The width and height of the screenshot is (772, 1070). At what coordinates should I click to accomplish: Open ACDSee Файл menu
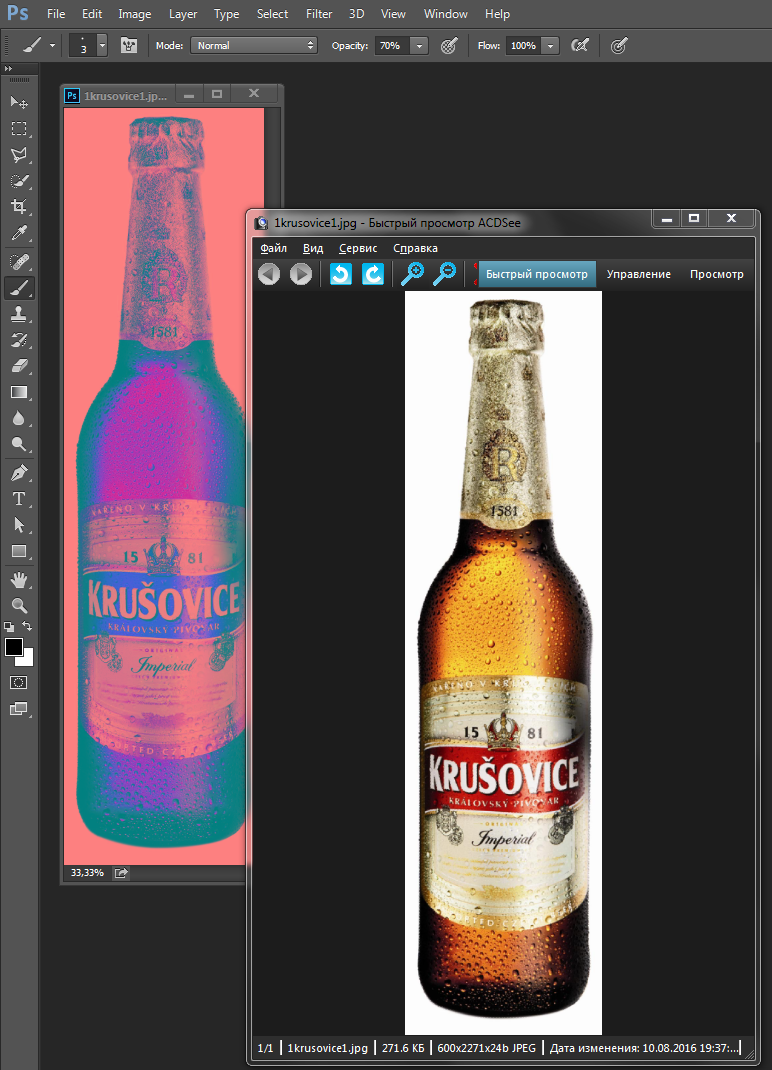tap(274, 248)
